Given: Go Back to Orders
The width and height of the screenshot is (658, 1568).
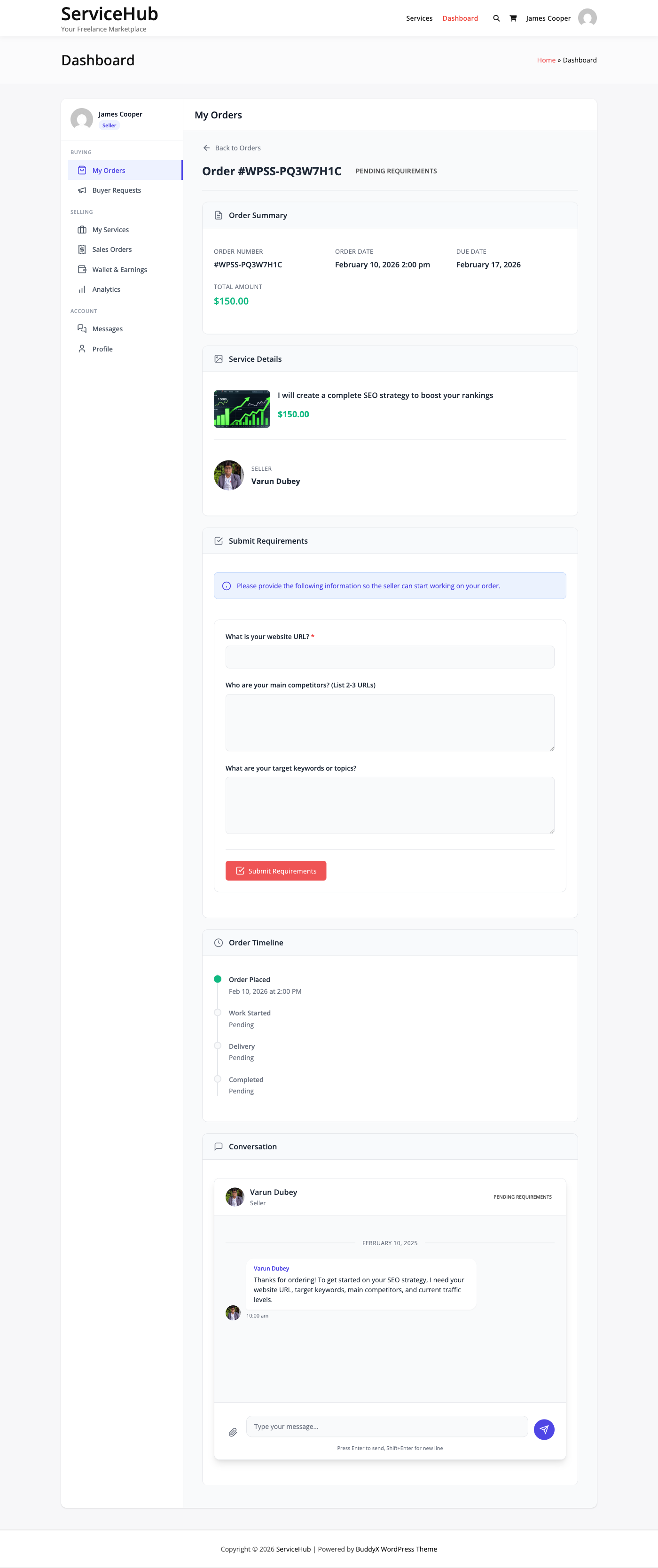Looking at the screenshot, I should coord(237,148).
